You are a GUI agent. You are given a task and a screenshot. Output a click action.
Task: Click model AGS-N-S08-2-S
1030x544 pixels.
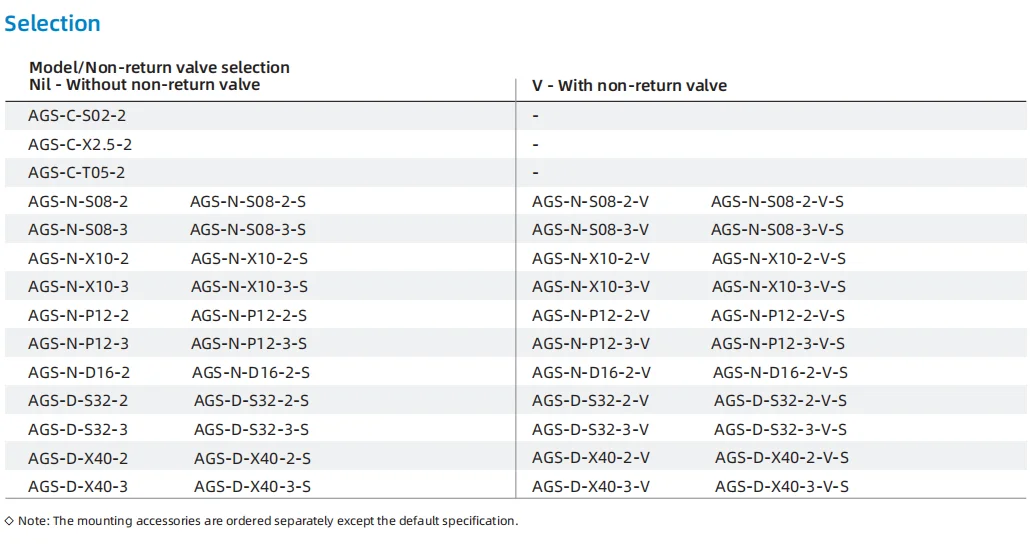point(248,201)
